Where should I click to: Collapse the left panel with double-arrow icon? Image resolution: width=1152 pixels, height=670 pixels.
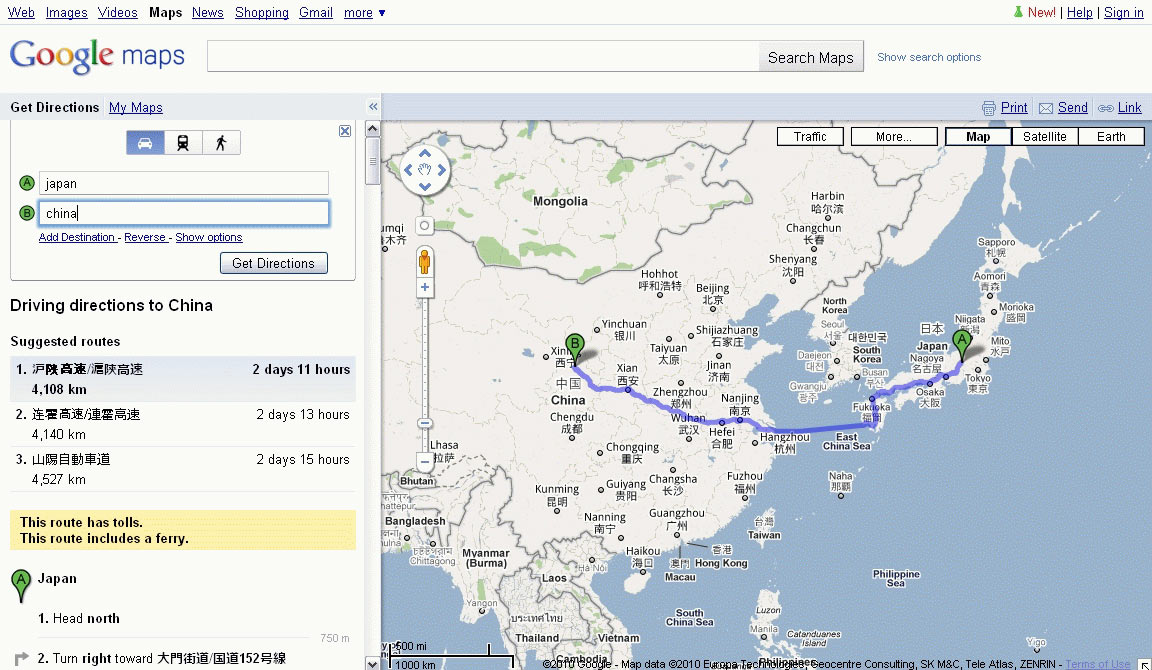pyautogui.click(x=373, y=107)
